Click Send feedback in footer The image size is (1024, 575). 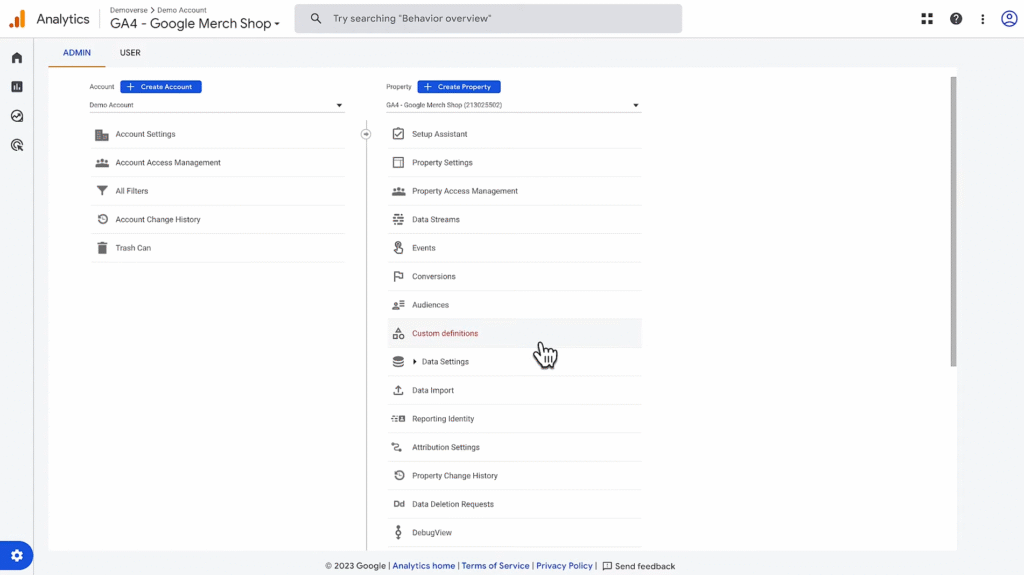pos(639,566)
